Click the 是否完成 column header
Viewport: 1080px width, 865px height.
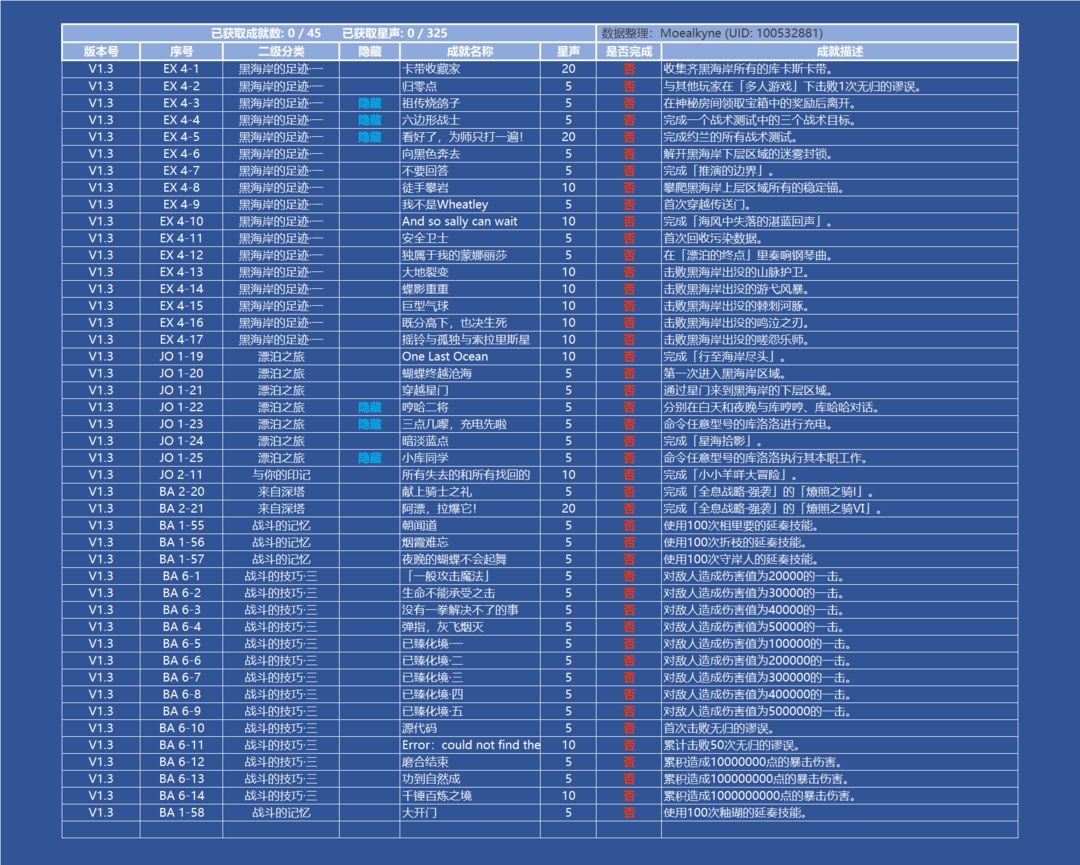629,51
